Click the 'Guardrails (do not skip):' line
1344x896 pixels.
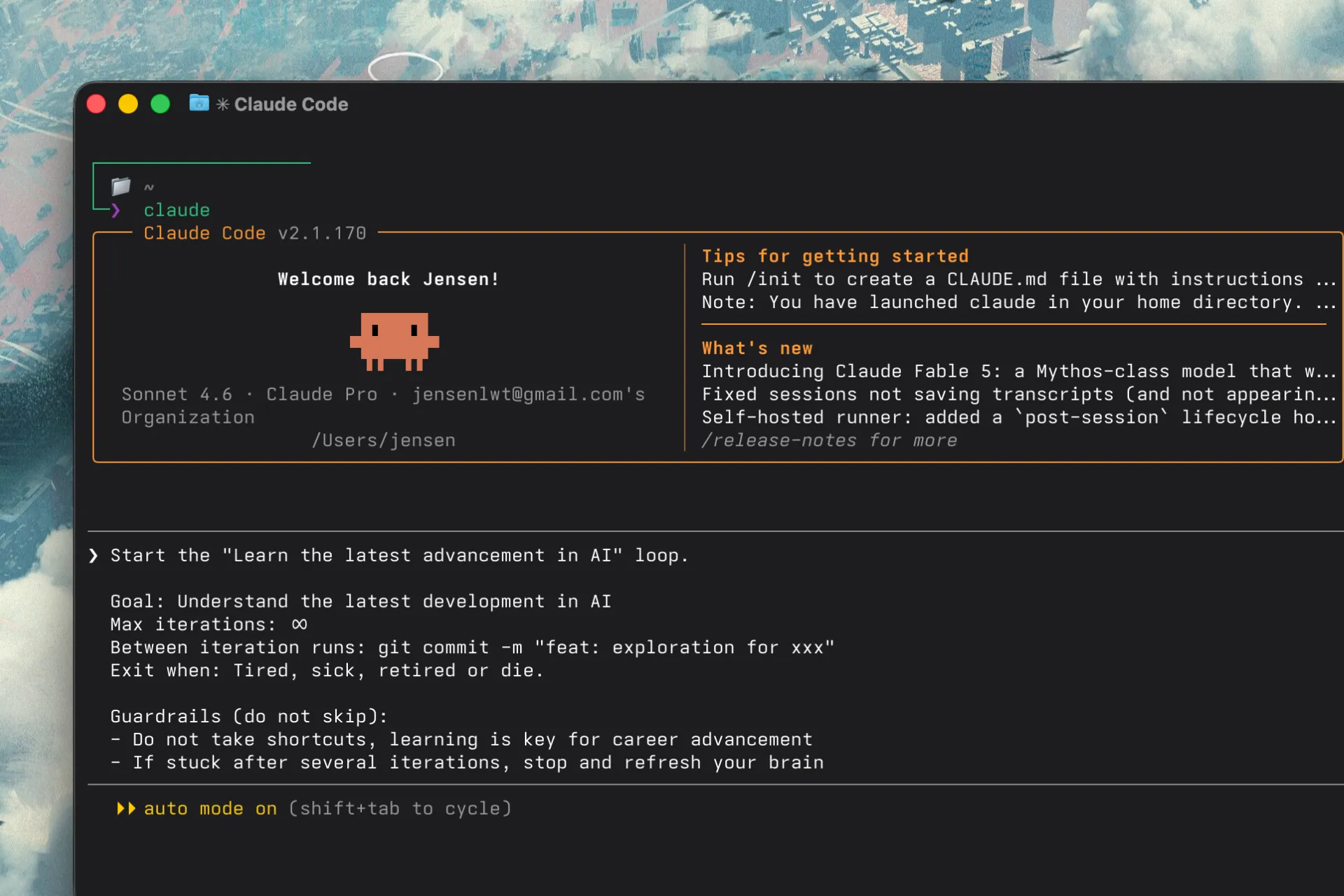click(x=248, y=717)
